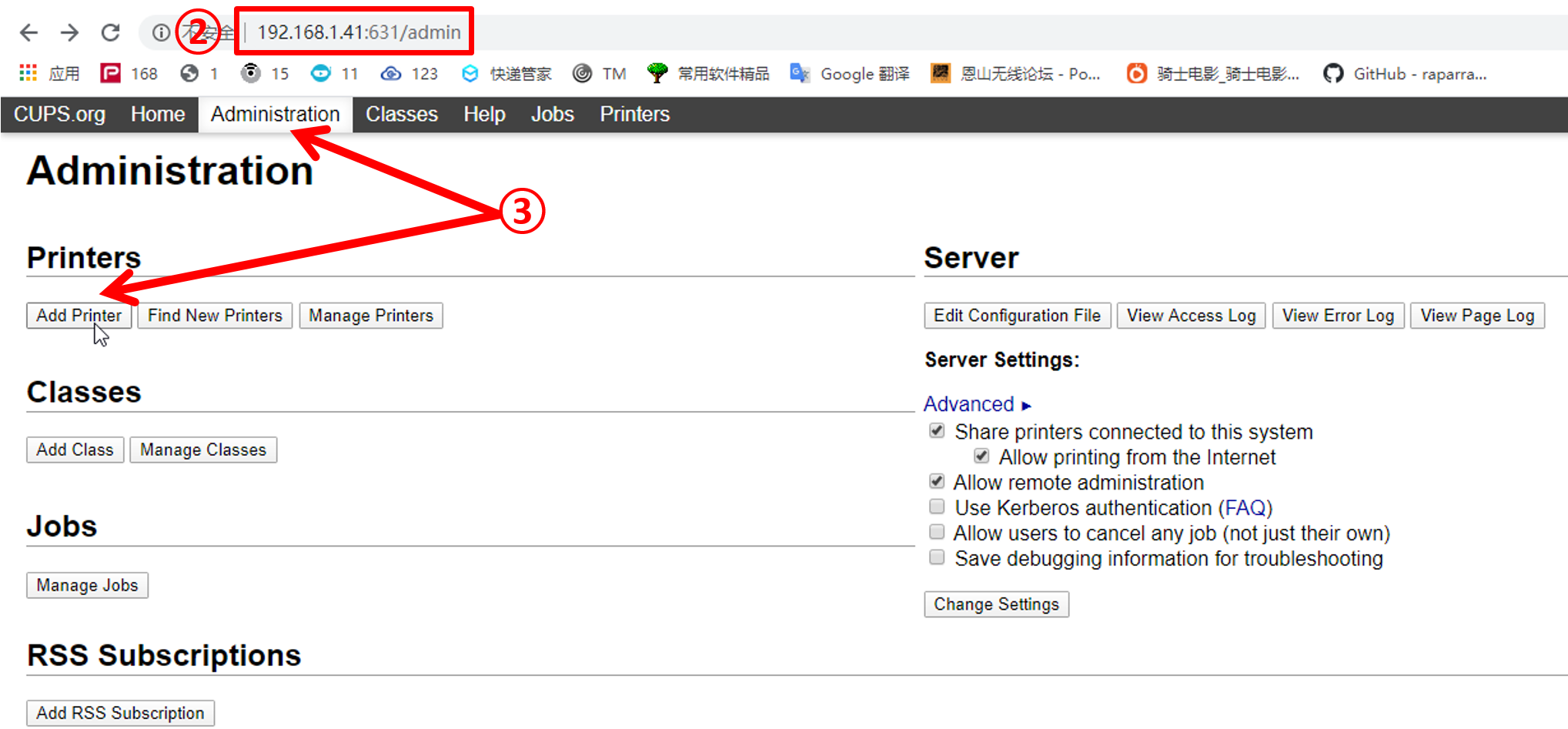Enable Use Kerberos authentication checkbox
The height and width of the screenshot is (729, 1568).
tap(937, 507)
